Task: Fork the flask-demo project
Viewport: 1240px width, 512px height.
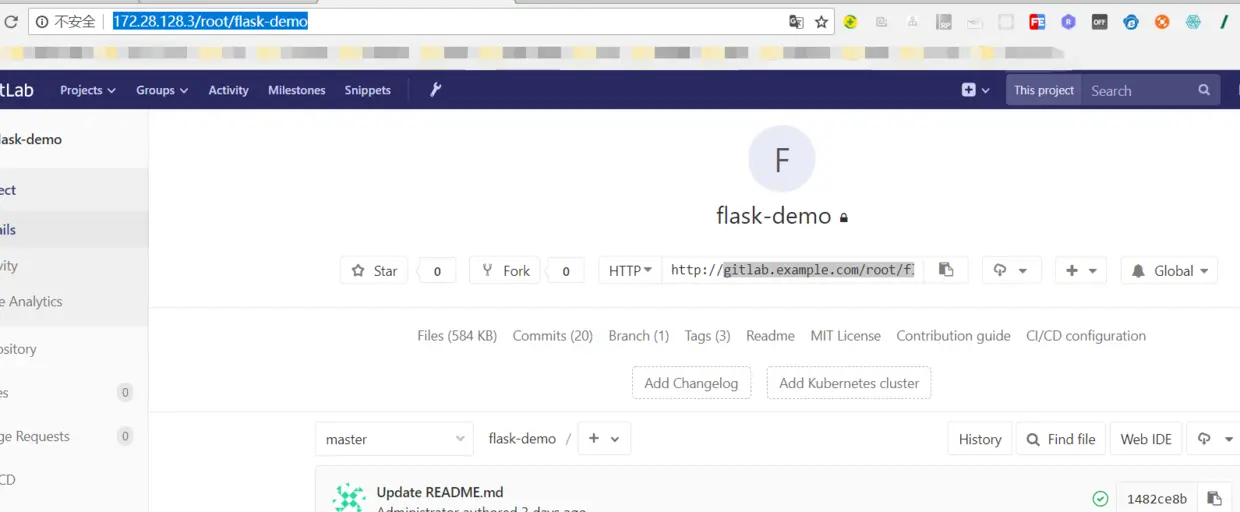Action: (x=505, y=270)
